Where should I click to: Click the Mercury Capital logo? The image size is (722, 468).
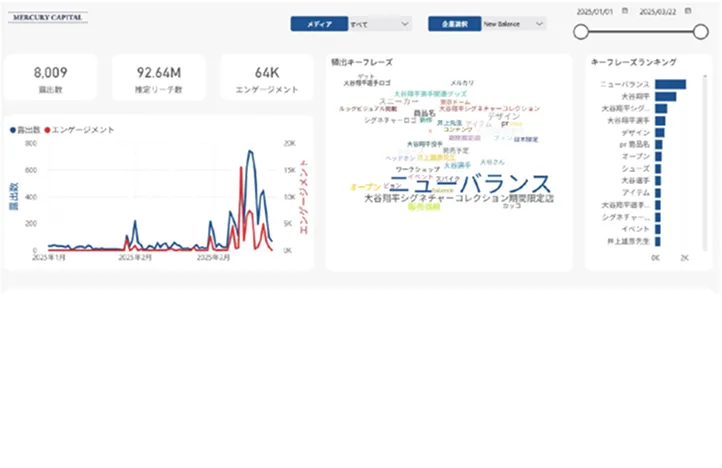49,17
